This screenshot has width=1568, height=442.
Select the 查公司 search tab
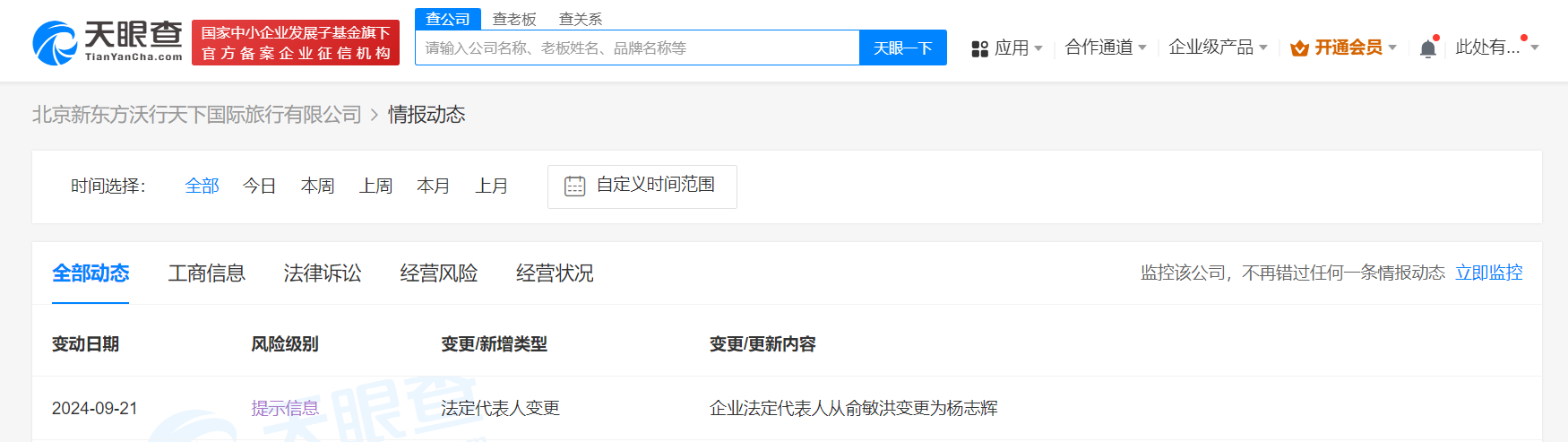tap(448, 19)
